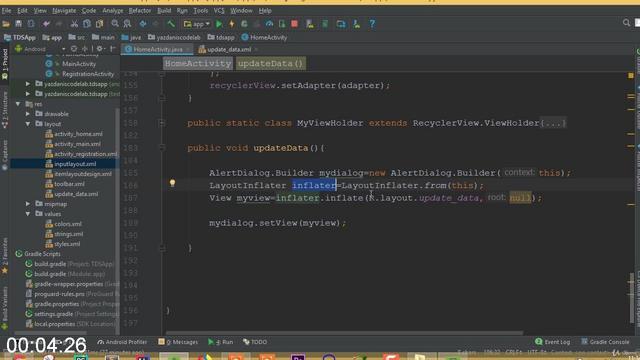Click the updateData() code breadcrumb
Image resolution: width=640 pixels, height=360 pixels.
tap(271, 63)
